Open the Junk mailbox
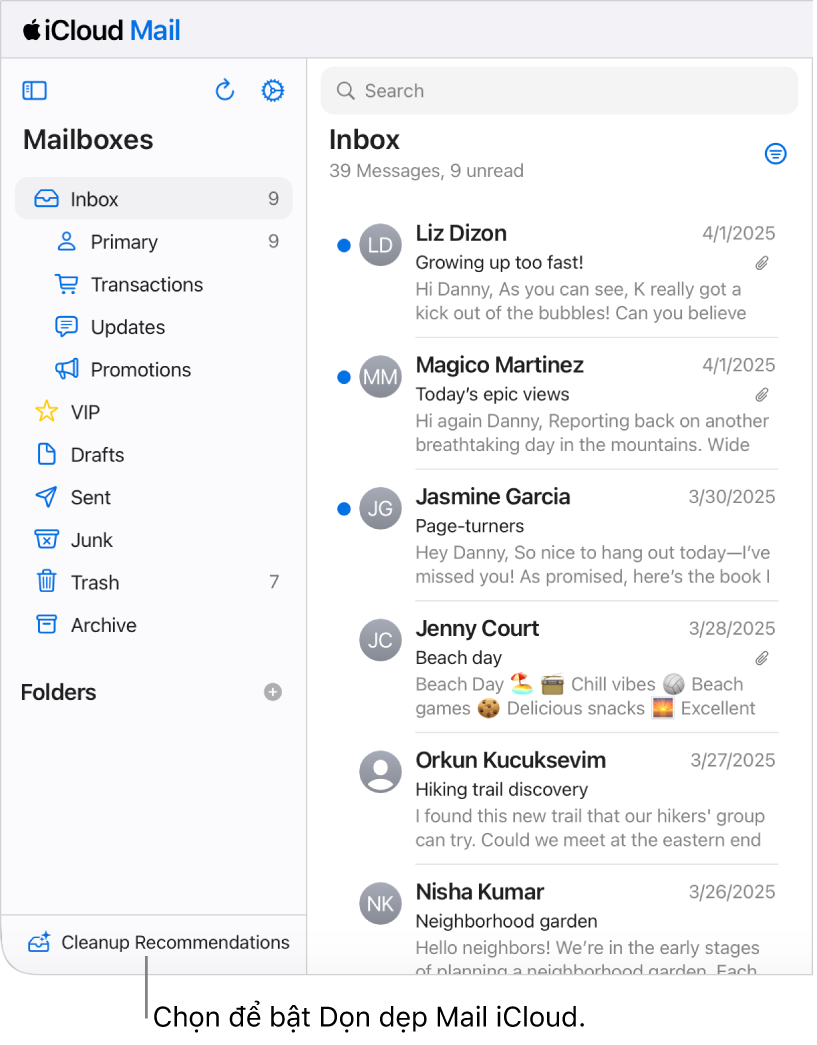Viewport: 817px width, 1045px height. click(153, 540)
